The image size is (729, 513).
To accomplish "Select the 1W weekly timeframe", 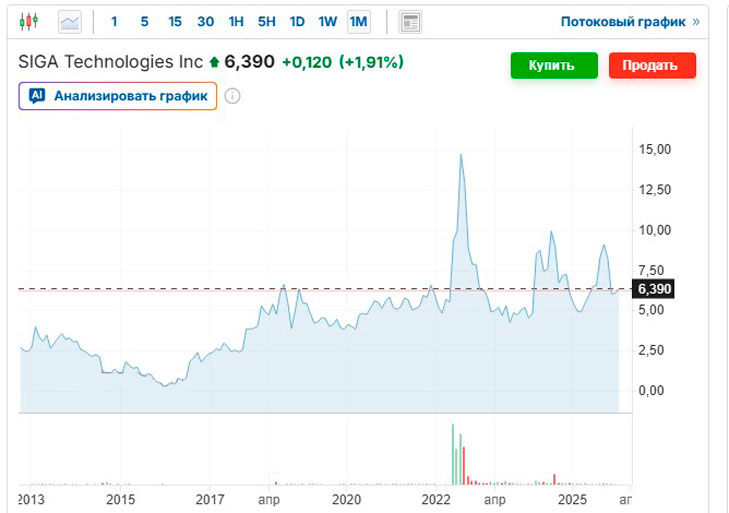I will (327, 21).
